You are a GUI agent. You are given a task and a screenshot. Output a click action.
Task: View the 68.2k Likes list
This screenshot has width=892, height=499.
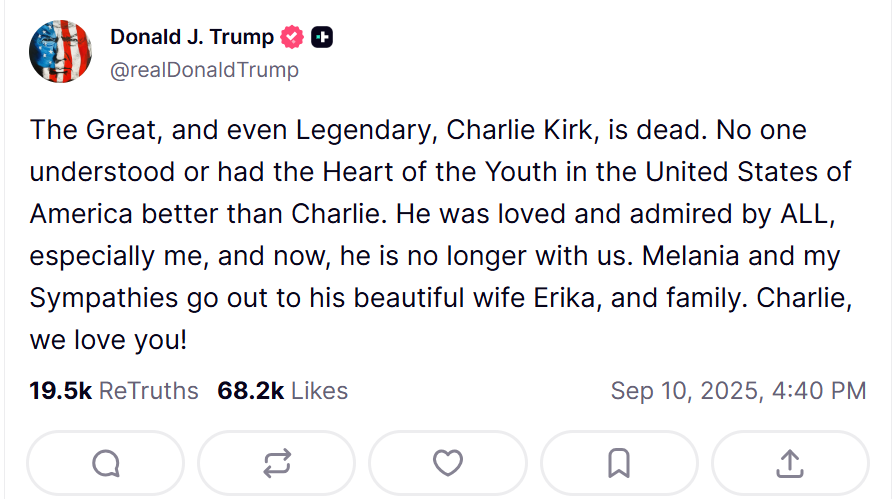click(282, 391)
